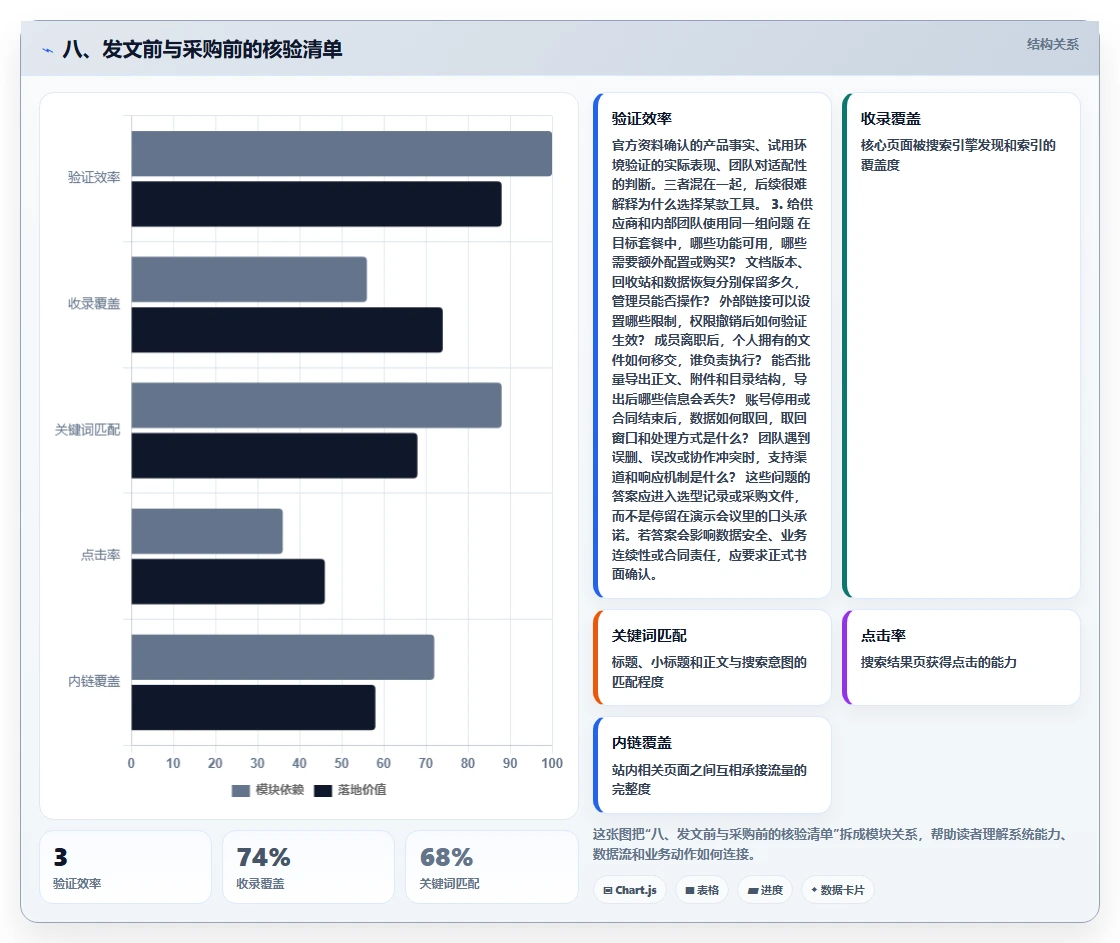The width and height of the screenshot is (1120, 943).
Task: Click the 内链覆盖 y-axis label
Action: click(x=94, y=682)
